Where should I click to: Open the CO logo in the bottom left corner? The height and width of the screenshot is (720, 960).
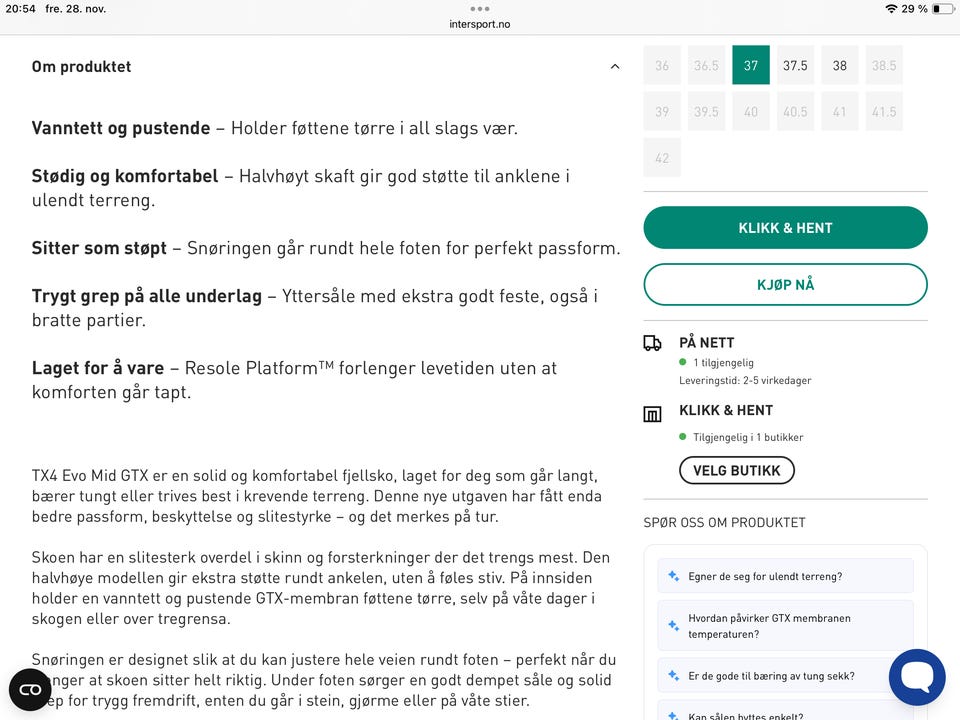coord(29,689)
